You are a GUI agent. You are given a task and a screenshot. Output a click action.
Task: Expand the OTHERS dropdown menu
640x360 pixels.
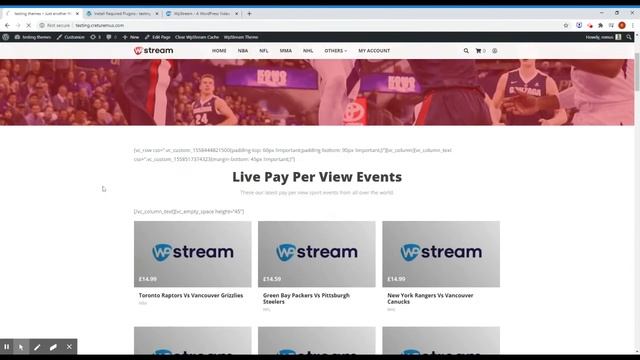336,51
